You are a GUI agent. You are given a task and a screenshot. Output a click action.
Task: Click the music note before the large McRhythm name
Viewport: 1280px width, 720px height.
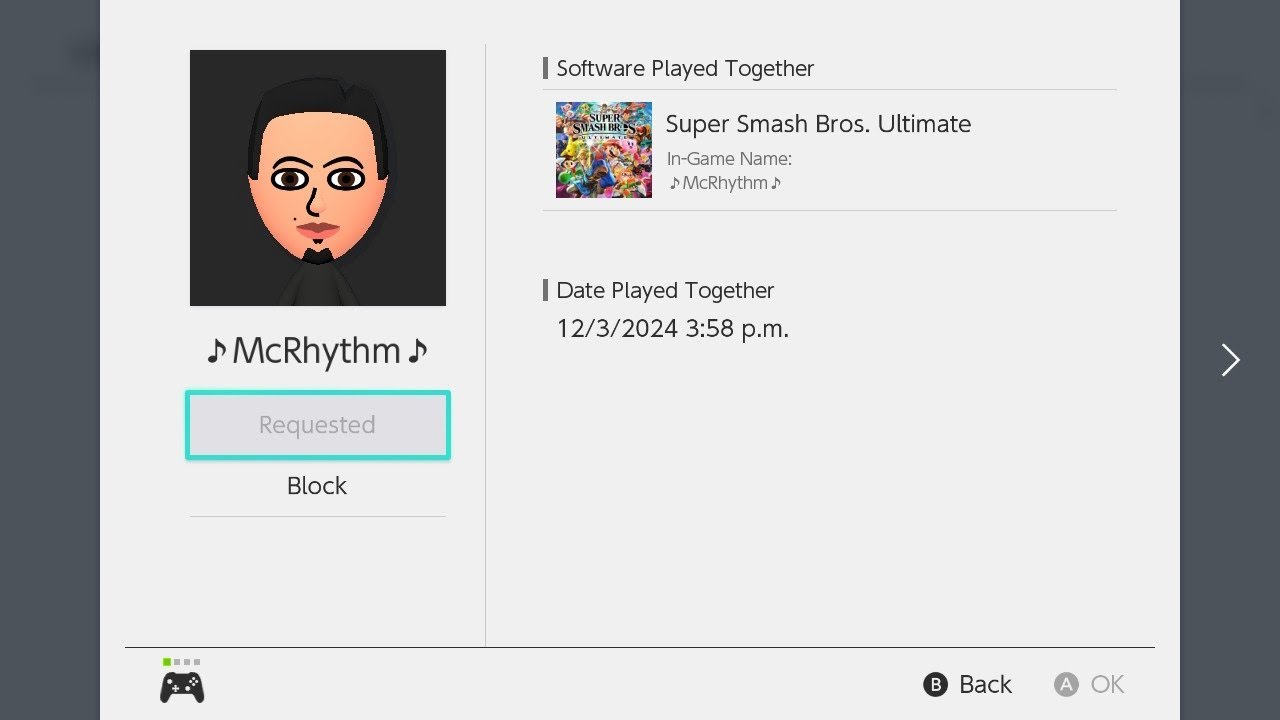tap(216, 351)
